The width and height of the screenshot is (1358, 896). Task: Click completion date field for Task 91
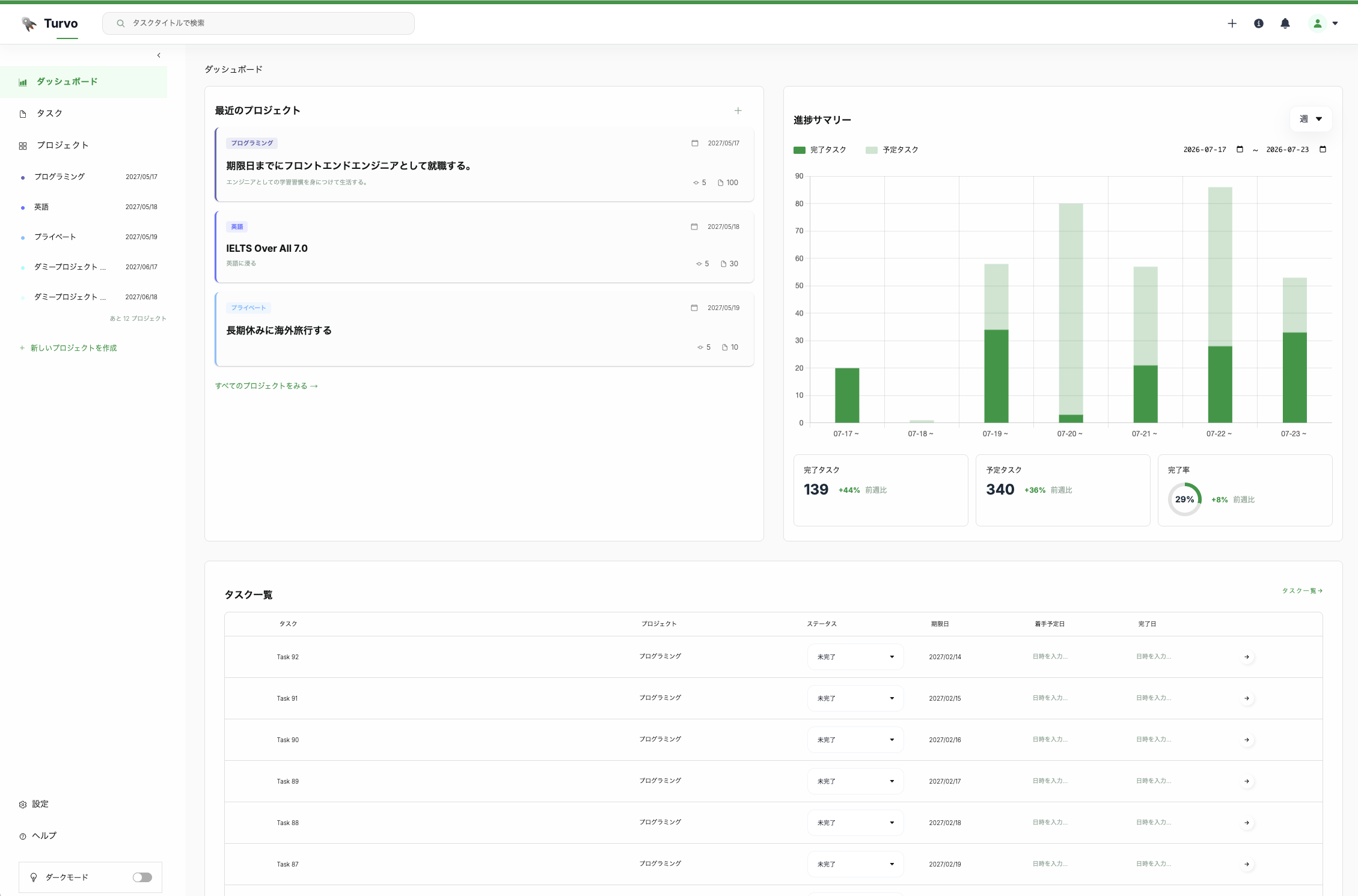(x=1154, y=698)
